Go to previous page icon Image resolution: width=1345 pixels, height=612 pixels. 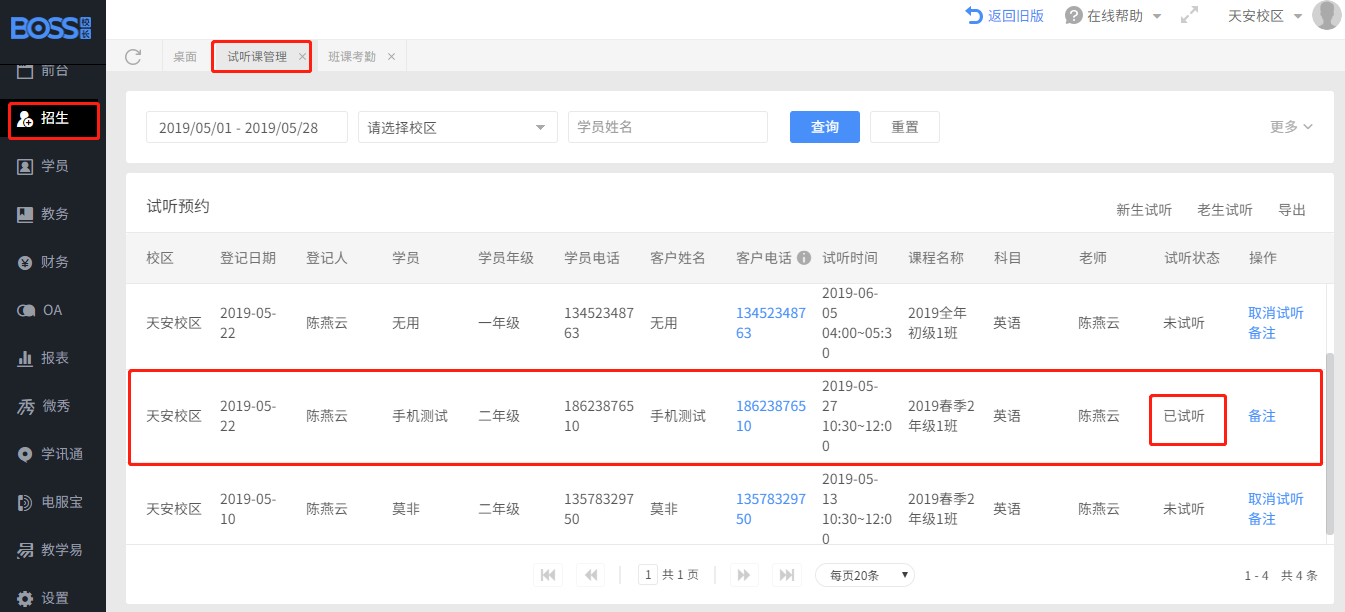click(x=591, y=575)
